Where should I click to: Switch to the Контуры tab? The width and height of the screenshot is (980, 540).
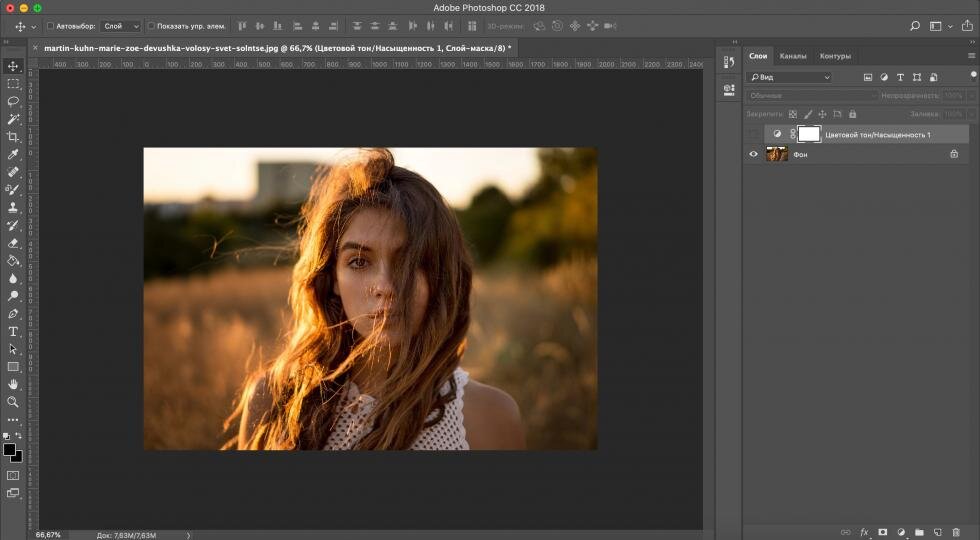click(x=835, y=56)
